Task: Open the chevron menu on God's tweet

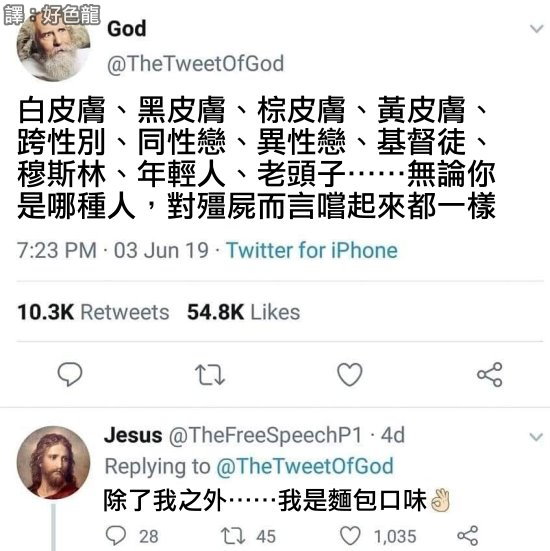Action: click(x=537, y=28)
